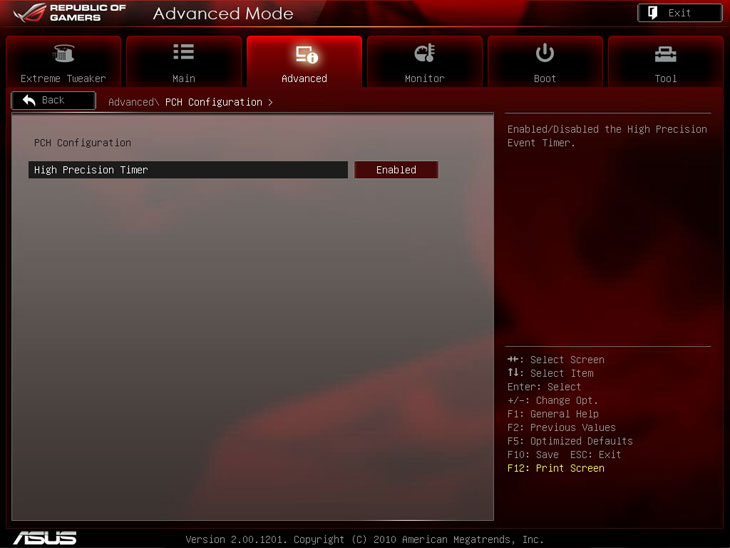Open the Enabled option dropdown
The image size is (730, 548).
pyautogui.click(x=396, y=170)
